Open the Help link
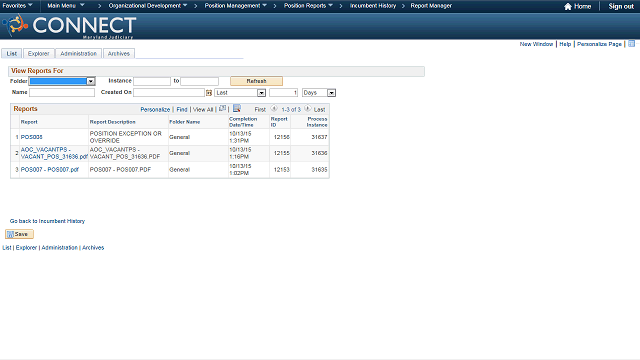 (565, 44)
